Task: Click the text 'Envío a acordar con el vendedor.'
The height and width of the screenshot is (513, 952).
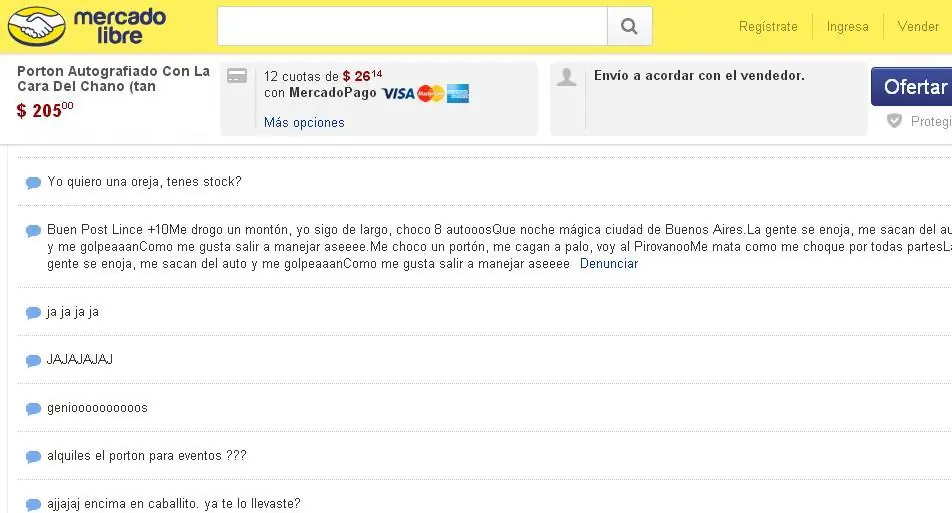Action: [699, 75]
